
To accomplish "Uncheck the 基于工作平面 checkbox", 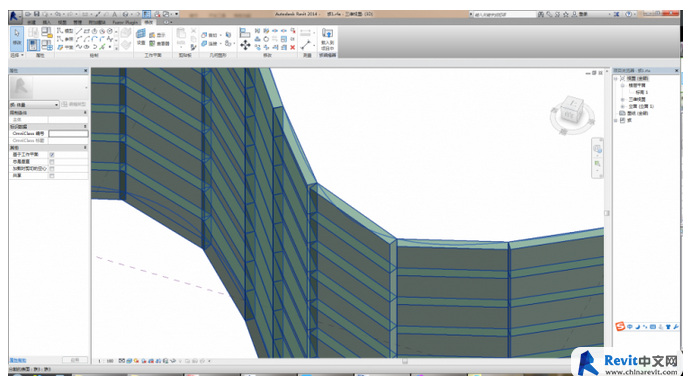I will 52,154.
